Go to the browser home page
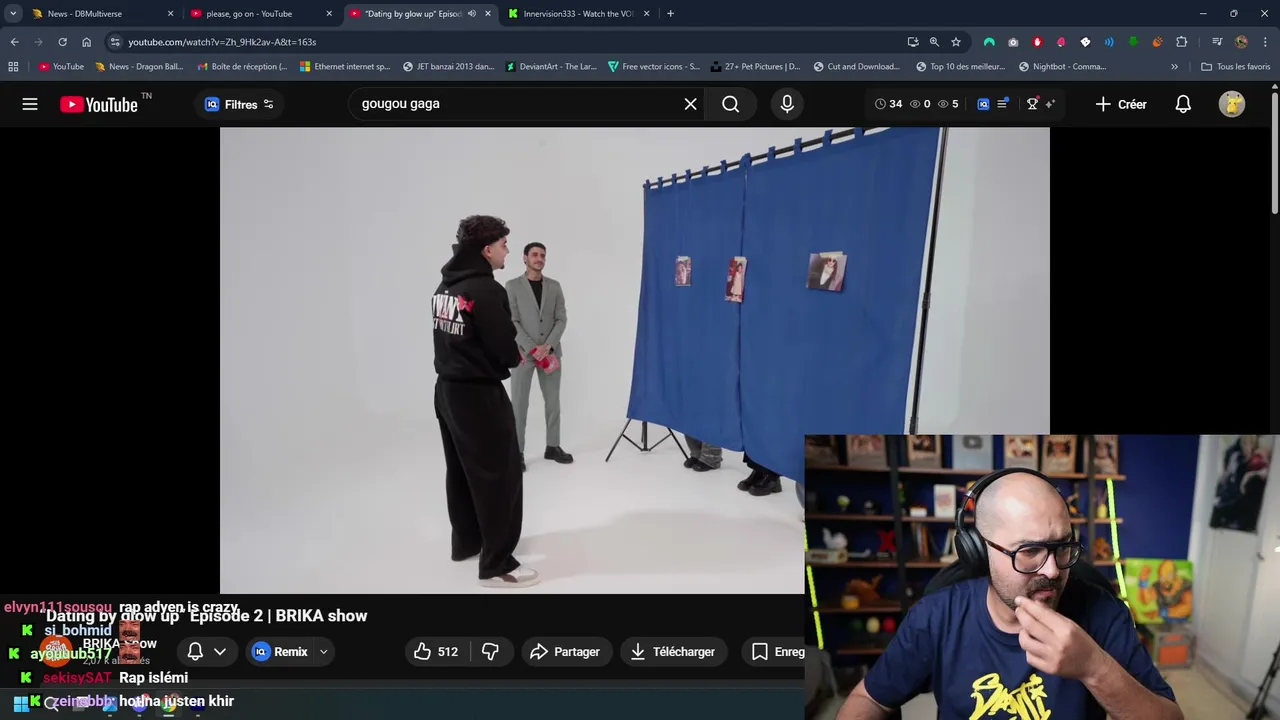 click(86, 42)
